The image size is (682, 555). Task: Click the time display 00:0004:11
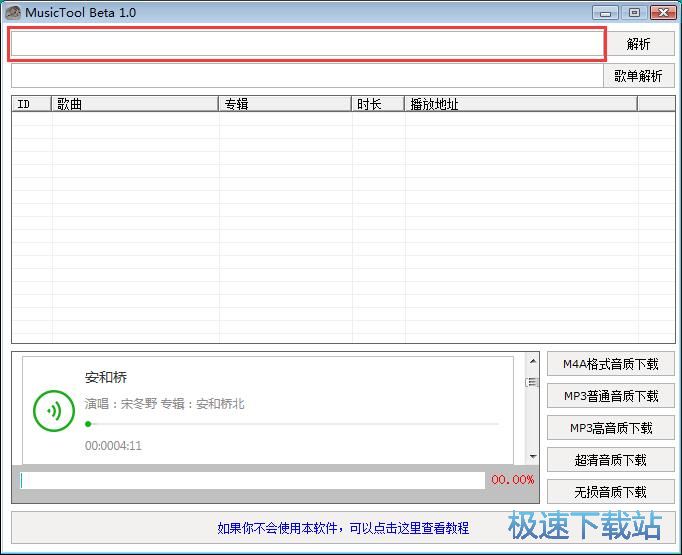(x=113, y=445)
